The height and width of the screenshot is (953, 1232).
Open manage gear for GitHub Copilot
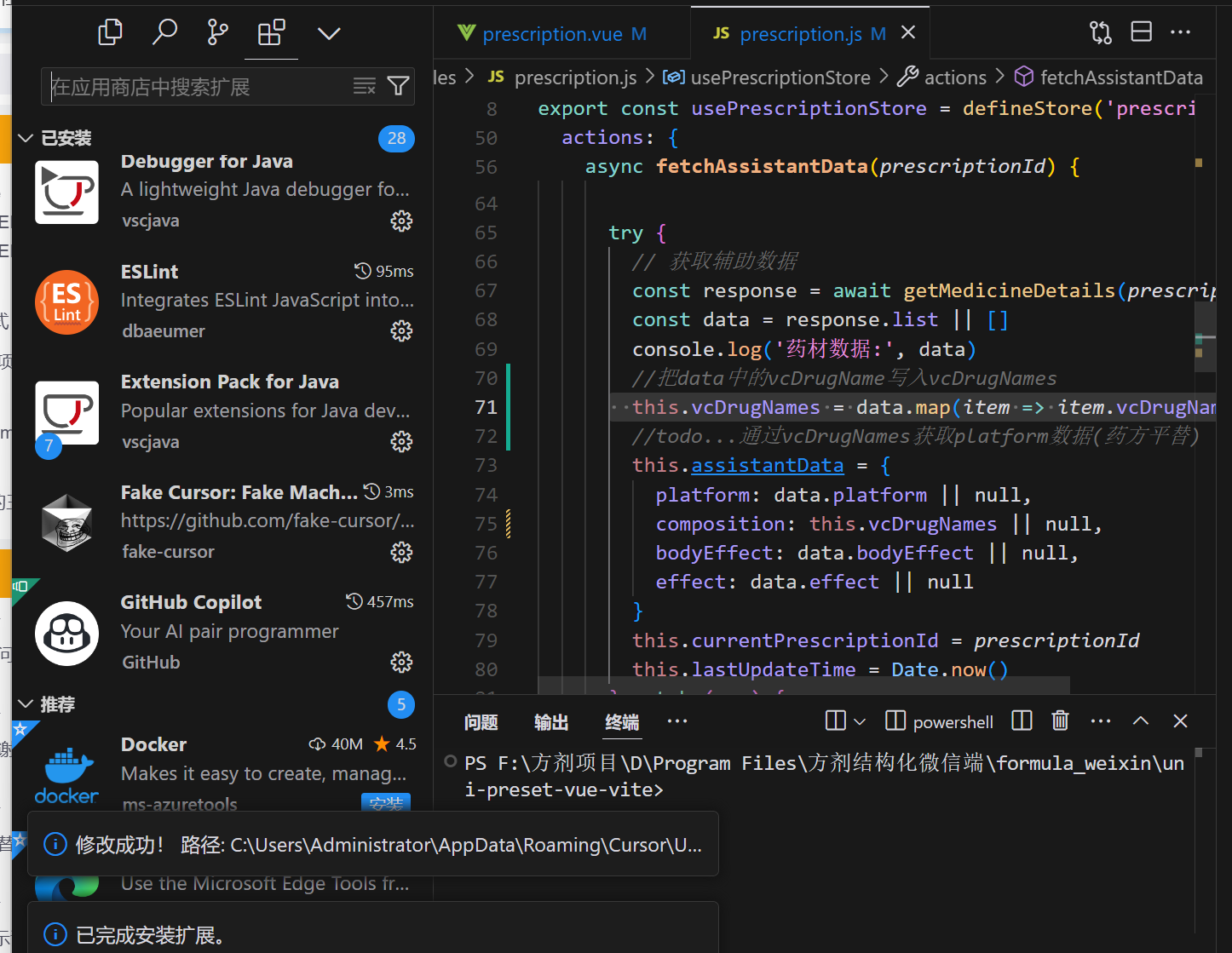401,663
